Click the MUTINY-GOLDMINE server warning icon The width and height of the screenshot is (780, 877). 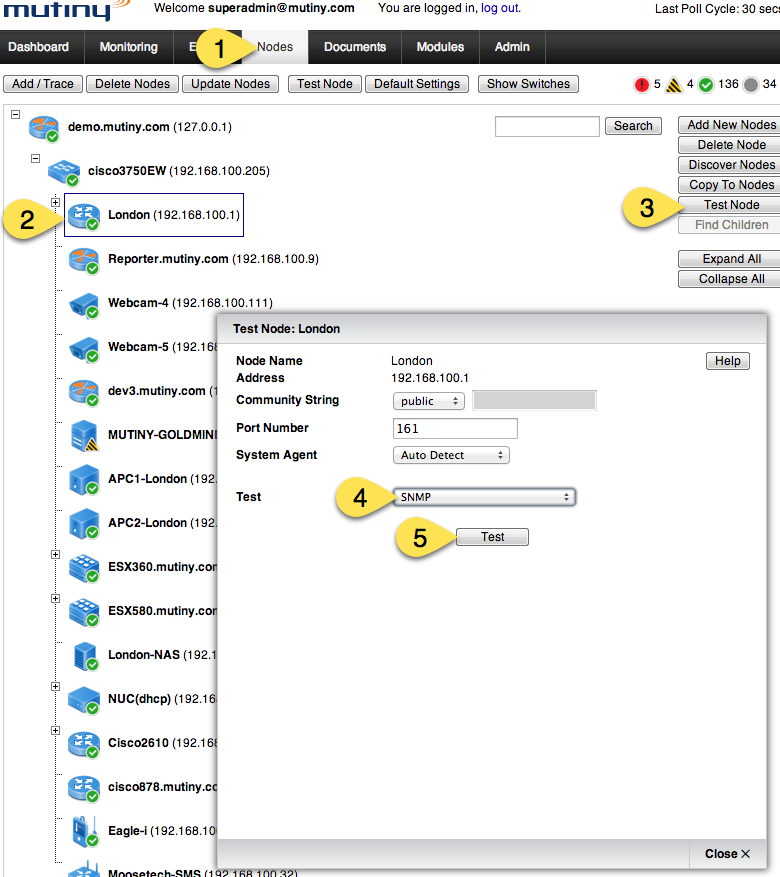84,435
